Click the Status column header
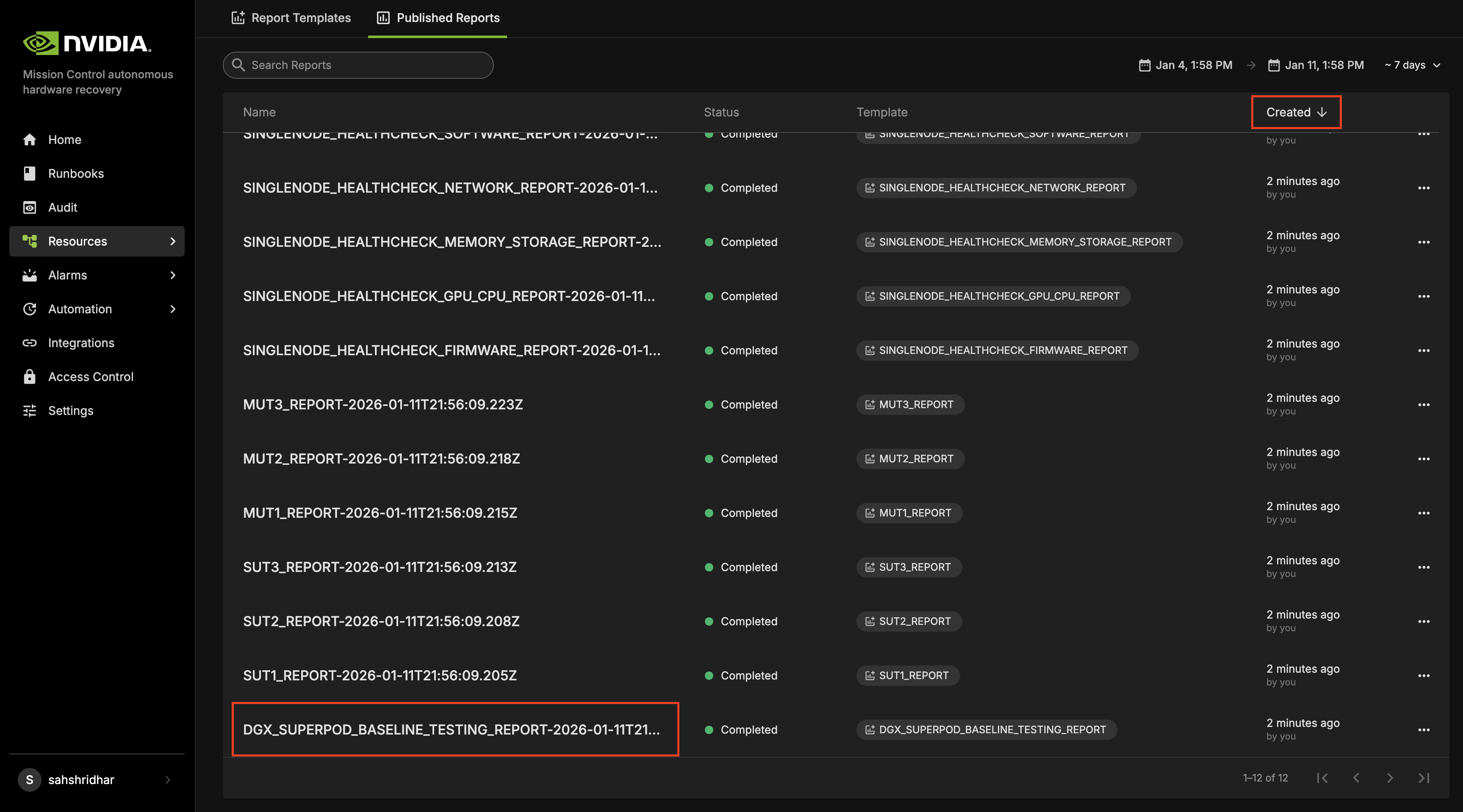 [x=721, y=113]
